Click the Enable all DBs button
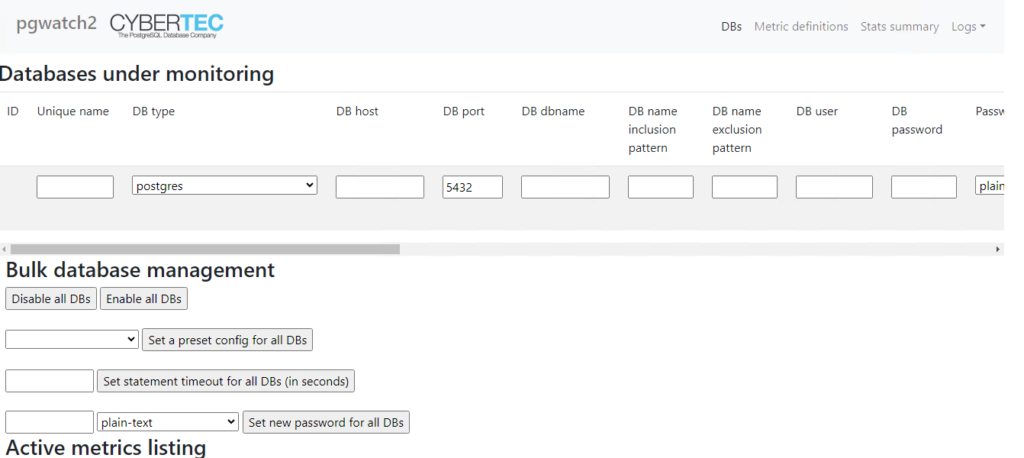 [x=144, y=299]
